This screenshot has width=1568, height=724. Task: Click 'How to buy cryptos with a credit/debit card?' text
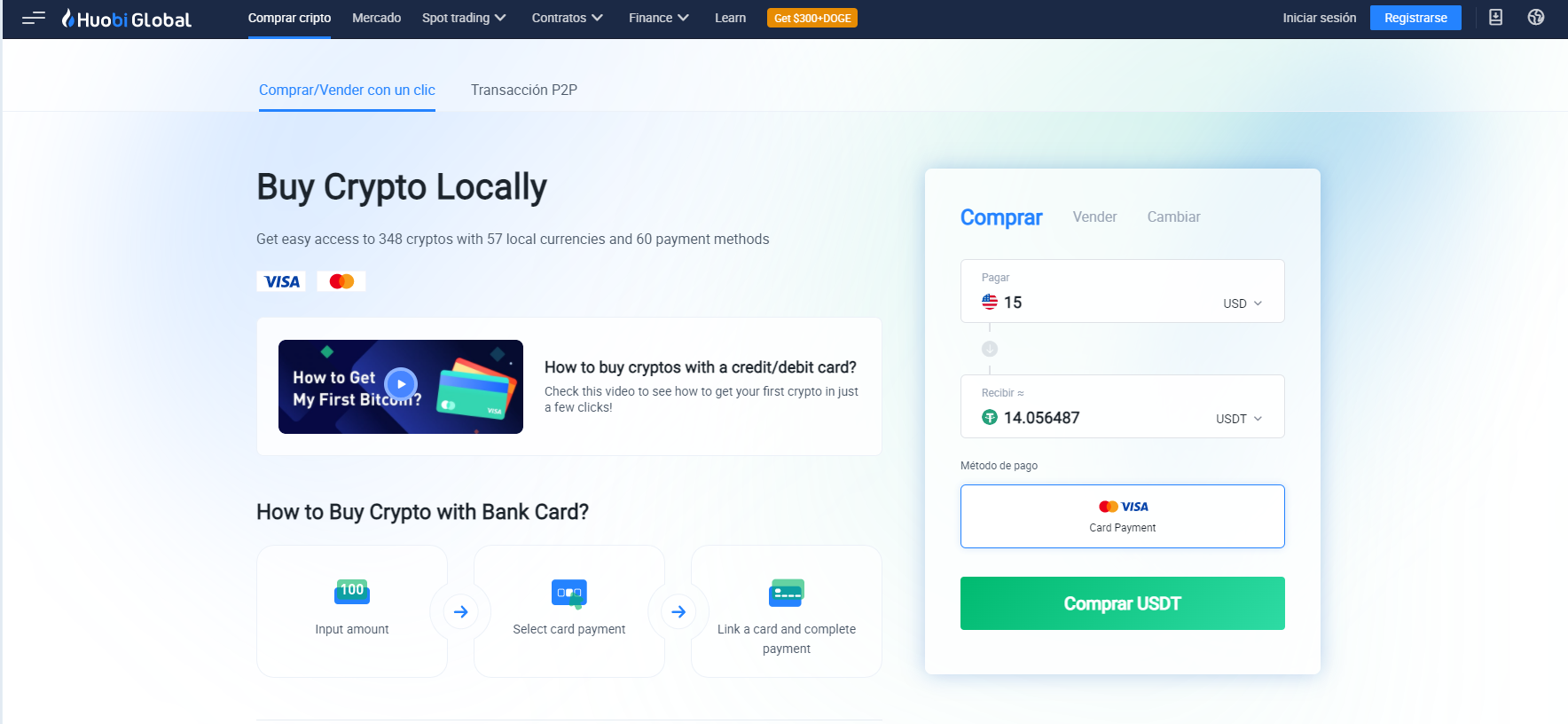click(x=701, y=367)
